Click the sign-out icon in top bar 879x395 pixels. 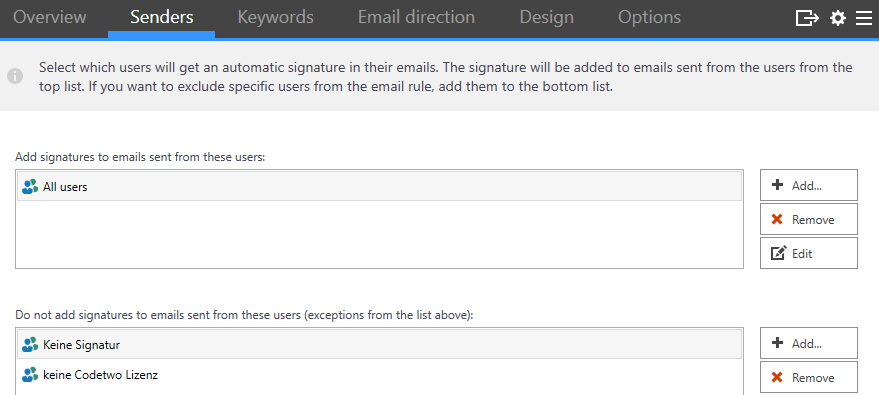(x=807, y=18)
